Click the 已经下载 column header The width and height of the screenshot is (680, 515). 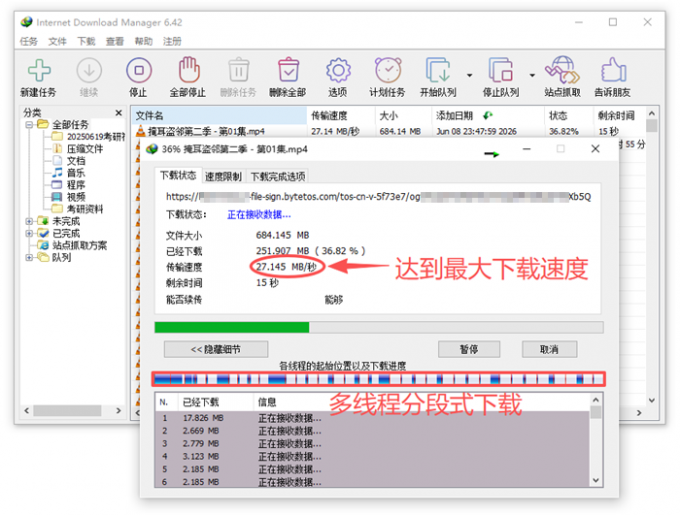pos(215,403)
